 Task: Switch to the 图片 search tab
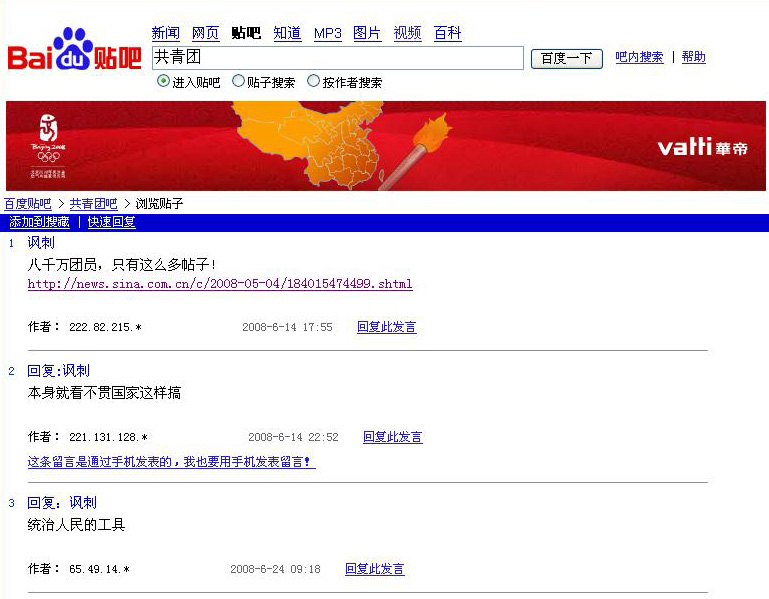pos(367,33)
